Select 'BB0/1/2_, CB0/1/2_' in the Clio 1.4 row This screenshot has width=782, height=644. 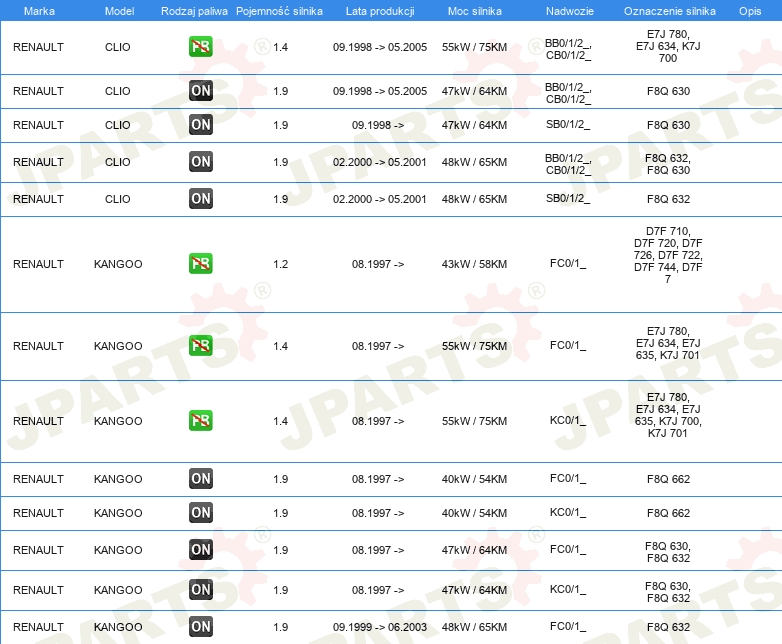pos(568,49)
